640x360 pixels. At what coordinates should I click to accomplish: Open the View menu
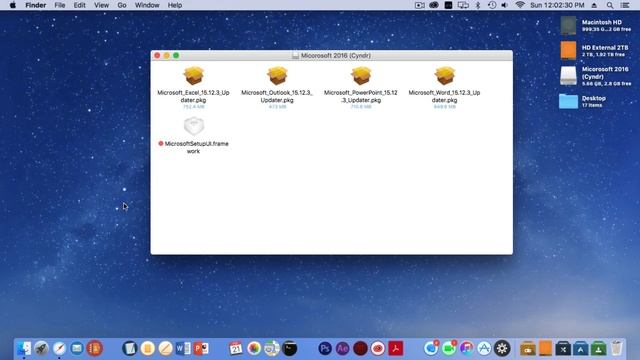pyautogui.click(x=101, y=5)
